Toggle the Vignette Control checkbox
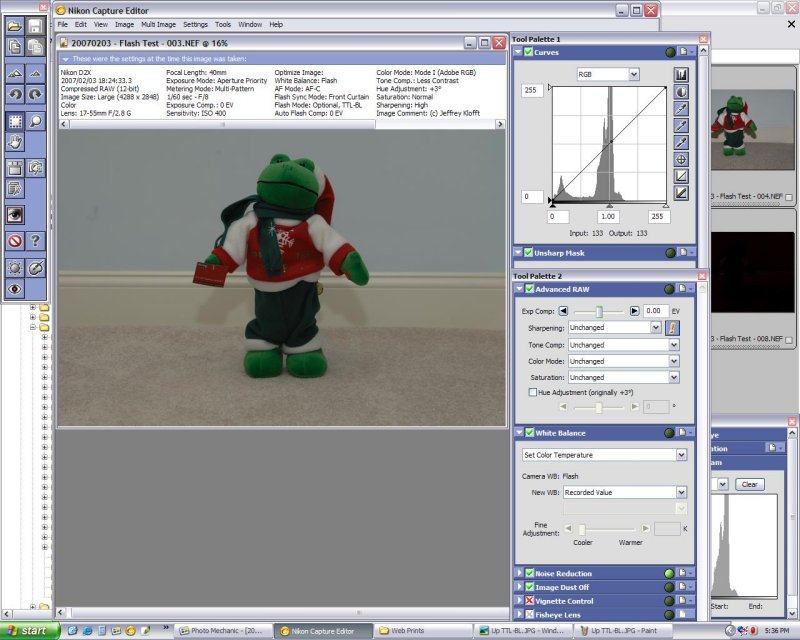Viewport: 800px width, 640px height. [530, 601]
